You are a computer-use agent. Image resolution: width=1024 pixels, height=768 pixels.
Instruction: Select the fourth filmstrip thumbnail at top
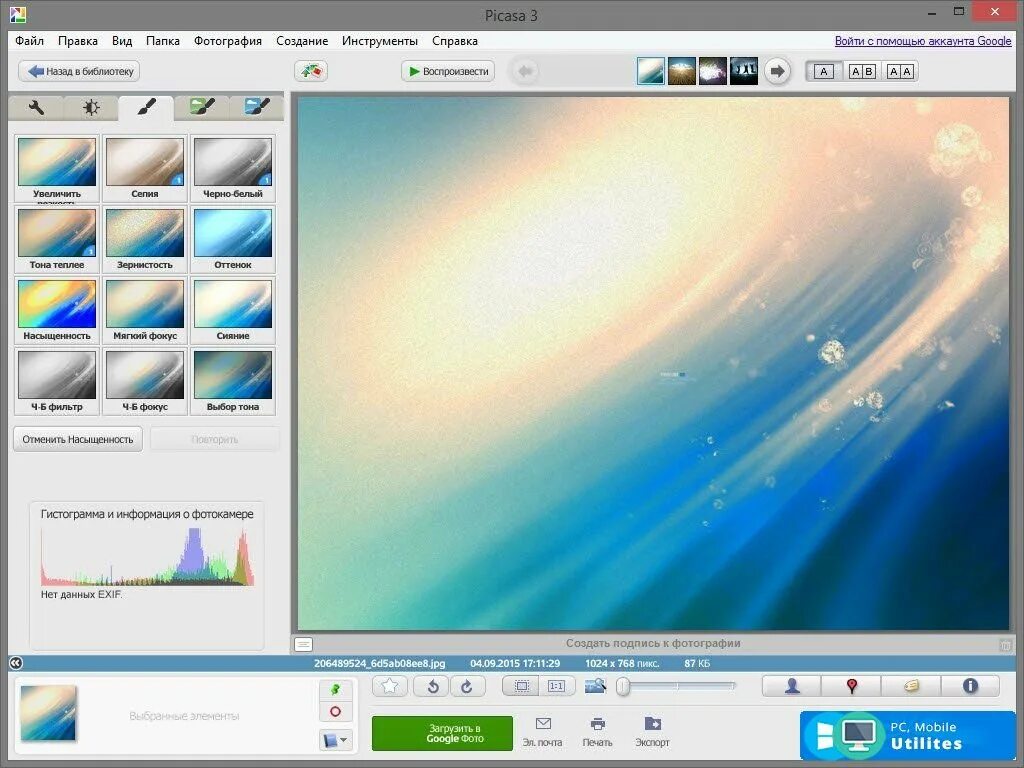click(744, 71)
